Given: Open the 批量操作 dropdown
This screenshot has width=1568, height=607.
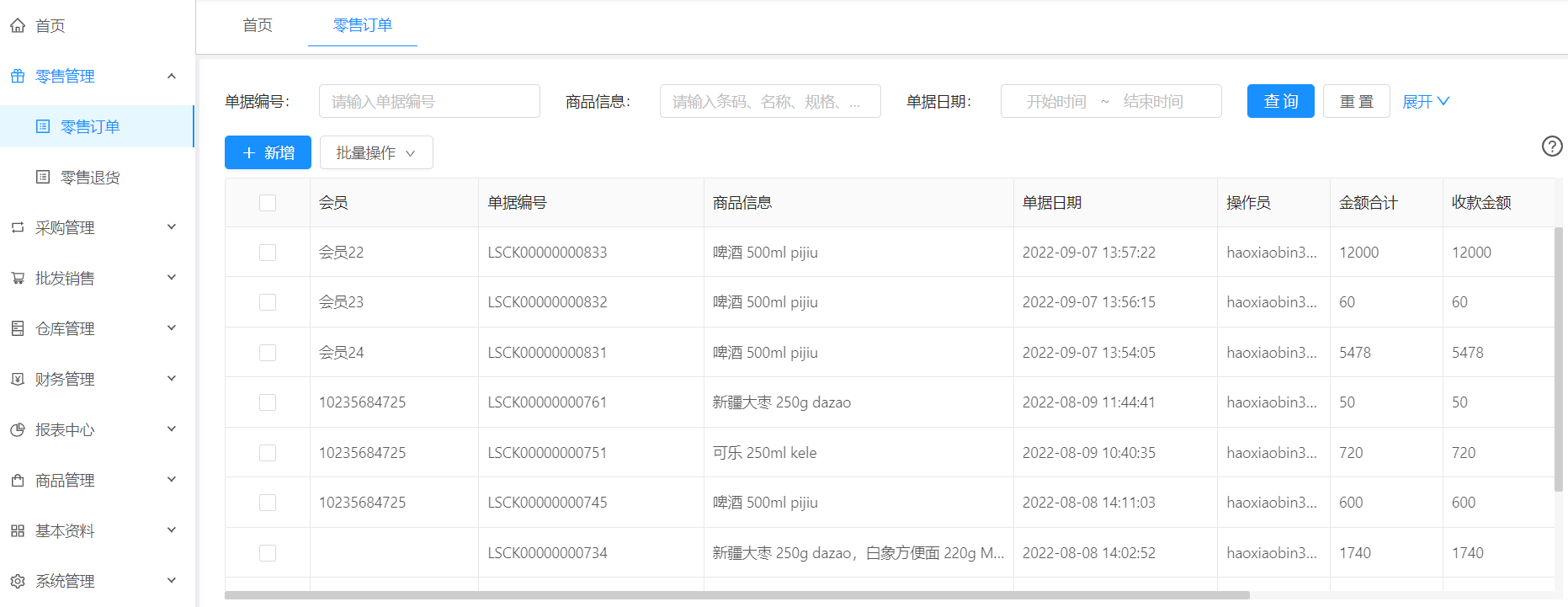Looking at the screenshot, I should click(376, 153).
